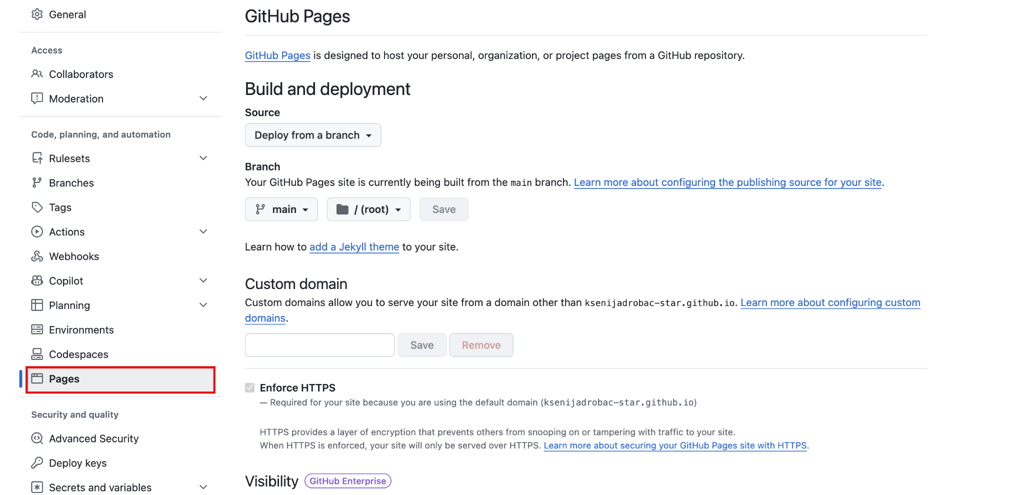Click the 'Visibility' heading

(x=272, y=481)
